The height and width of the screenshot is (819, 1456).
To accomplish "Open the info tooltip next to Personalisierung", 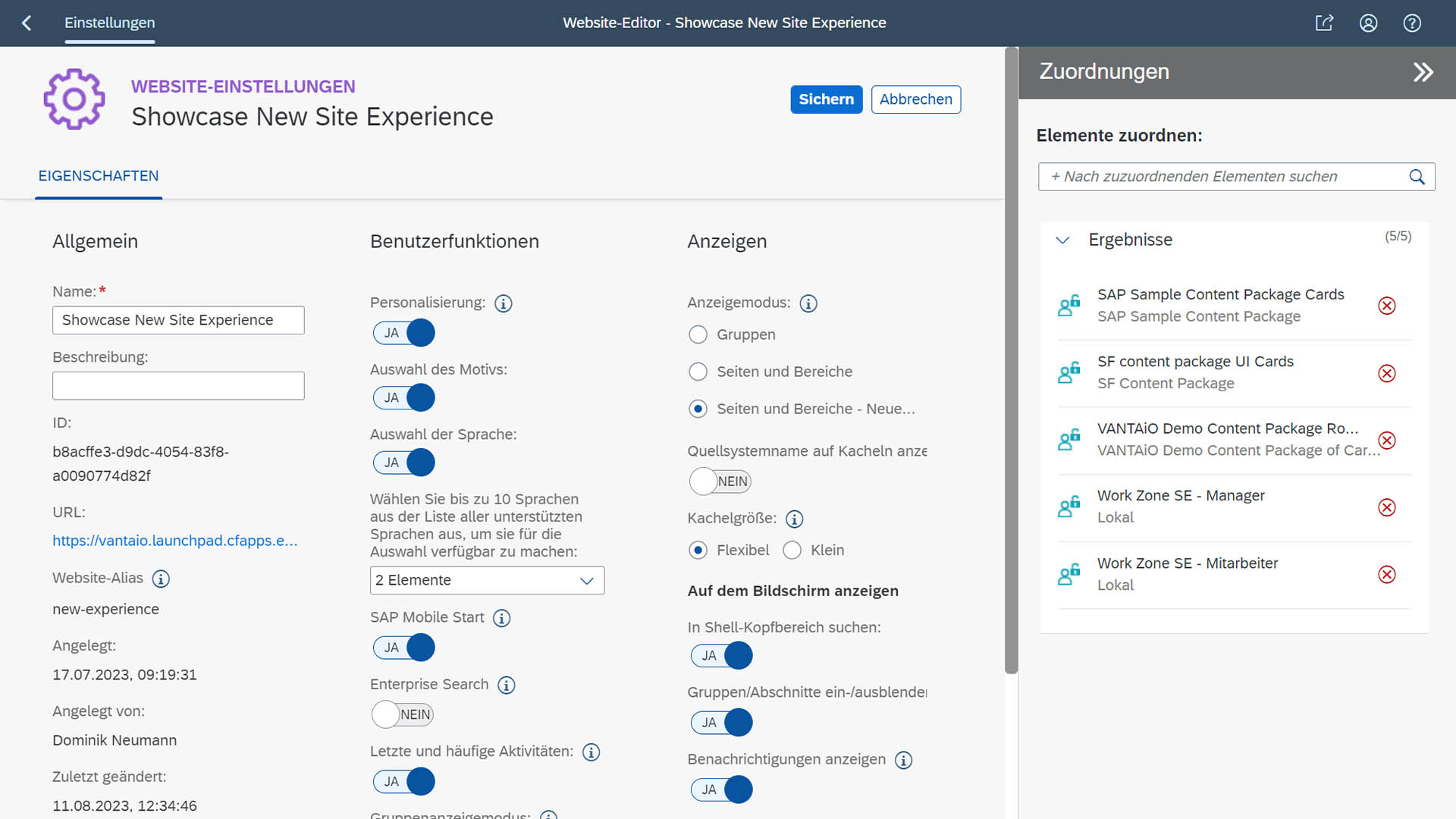I will (x=503, y=303).
